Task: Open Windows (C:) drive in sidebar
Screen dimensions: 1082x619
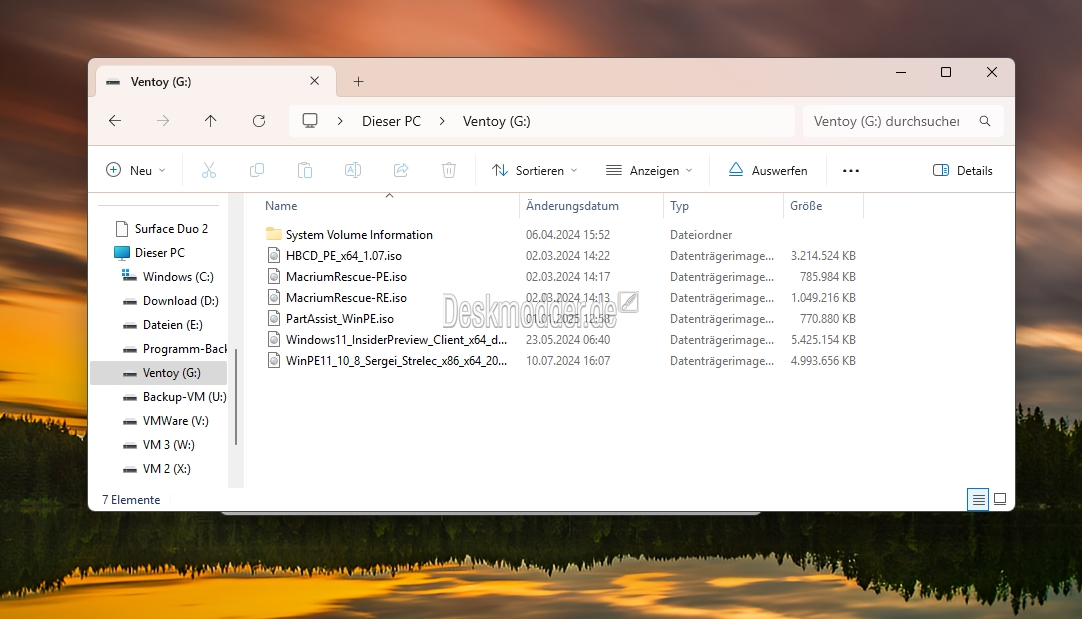Action: (x=178, y=277)
